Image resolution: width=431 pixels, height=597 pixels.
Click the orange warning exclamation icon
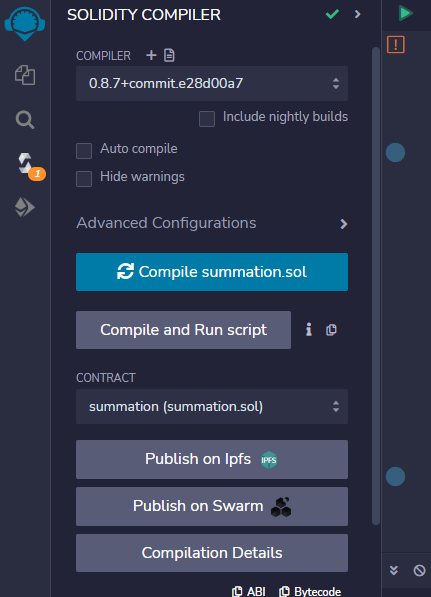click(x=396, y=45)
